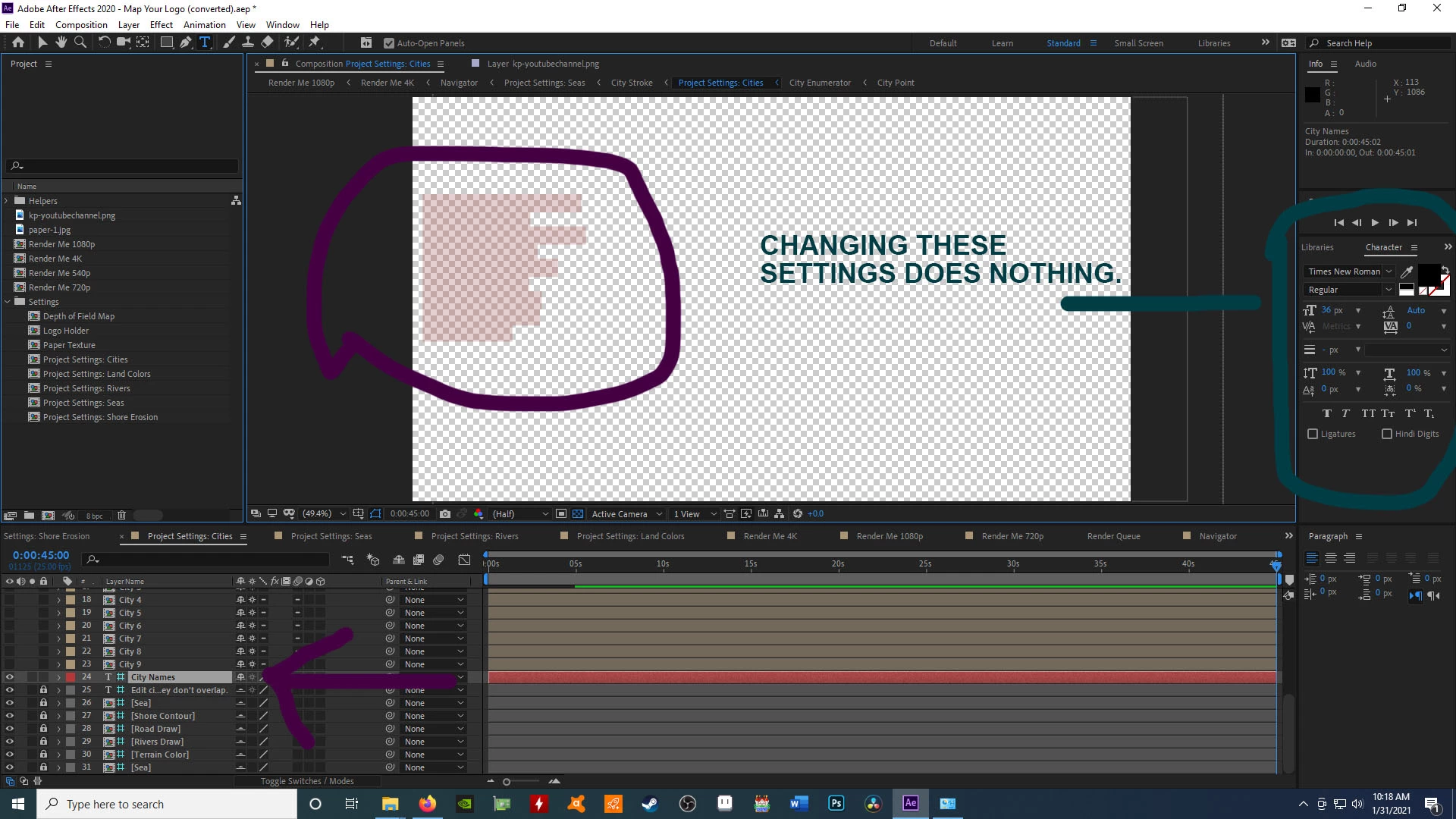Click the snapshot camera icon
The width and height of the screenshot is (1456, 819).
coord(445,514)
